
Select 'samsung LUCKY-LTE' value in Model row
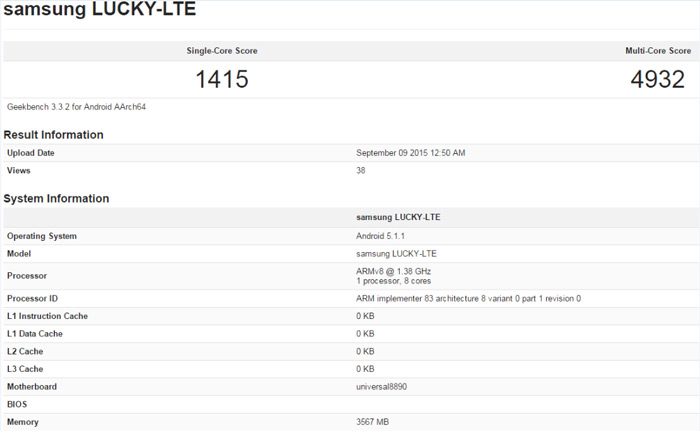click(x=396, y=254)
